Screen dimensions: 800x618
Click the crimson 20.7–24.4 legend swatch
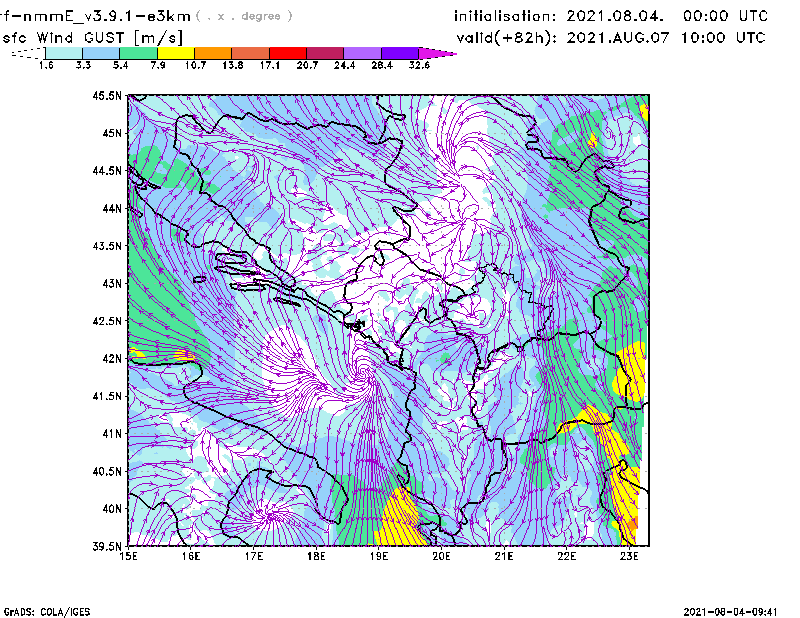click(325, 53)
